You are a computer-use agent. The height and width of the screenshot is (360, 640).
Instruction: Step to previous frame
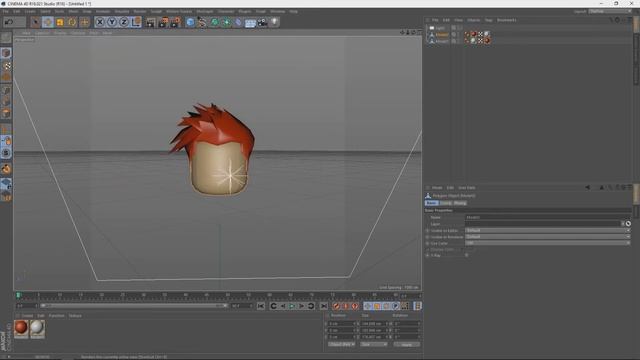point(283,306)
